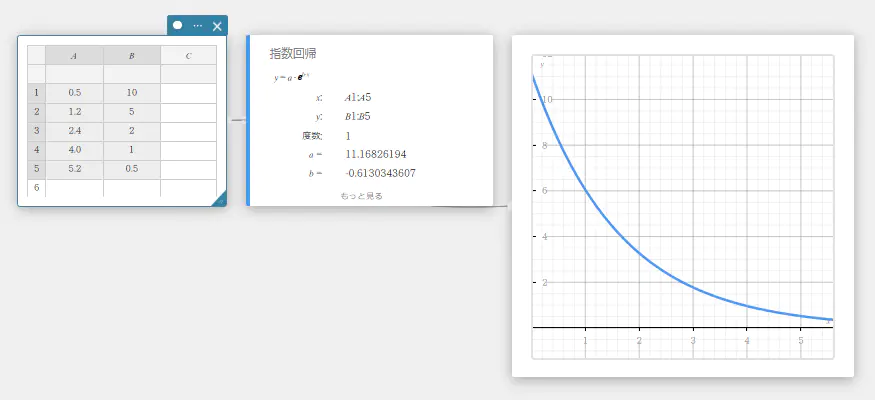Select row 5 header in spreadsheet
This screenshot has width=875, height=400.
[x=36, y=169]
